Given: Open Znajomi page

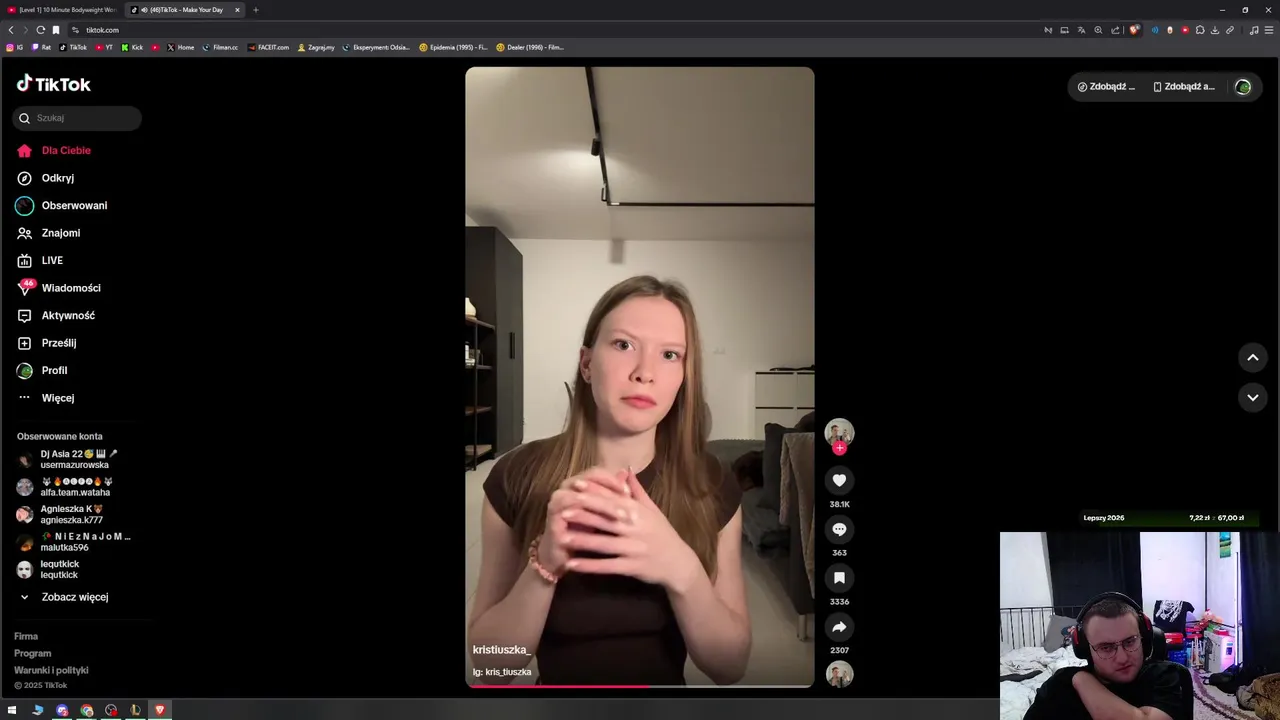Looking at the screenshot, I should coord(49,233).
